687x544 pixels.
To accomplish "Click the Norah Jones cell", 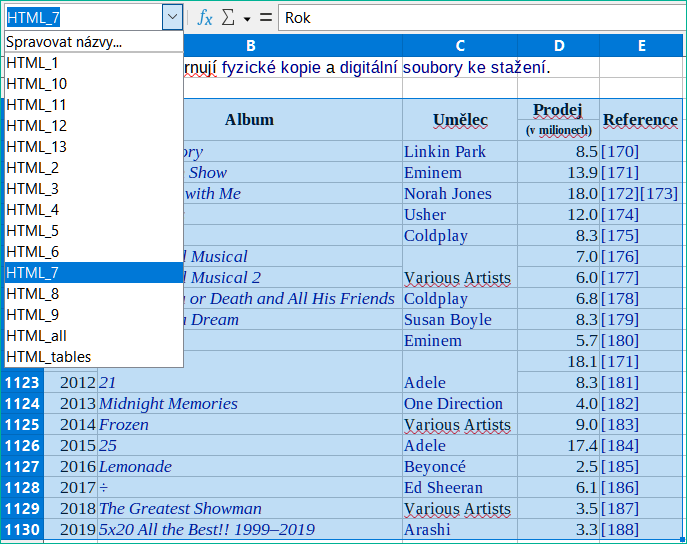I will click(460, 194).
